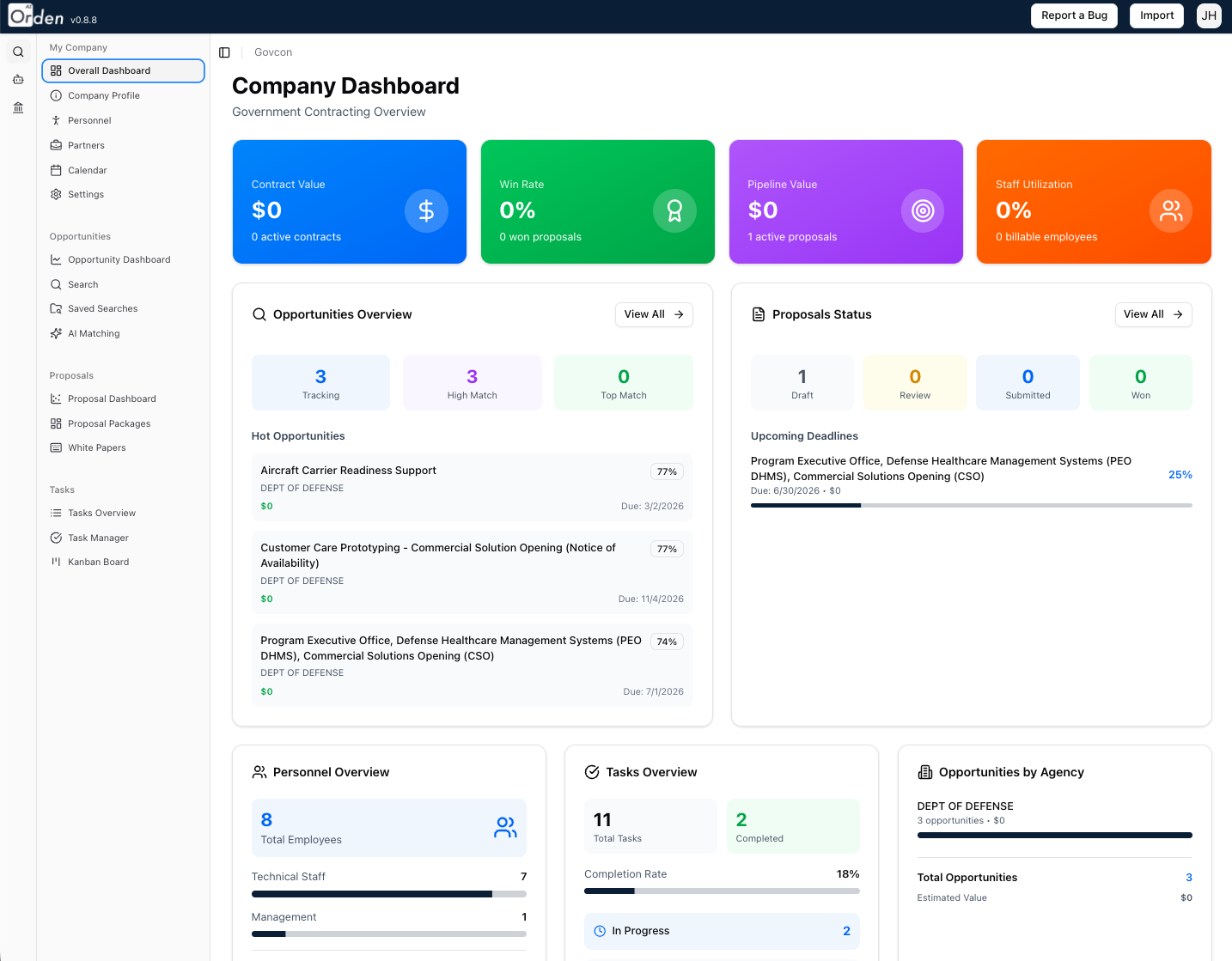Click the Contract Value dollar icon
The height and width of the screenshot is (961, 1232).
coord(426,210)
